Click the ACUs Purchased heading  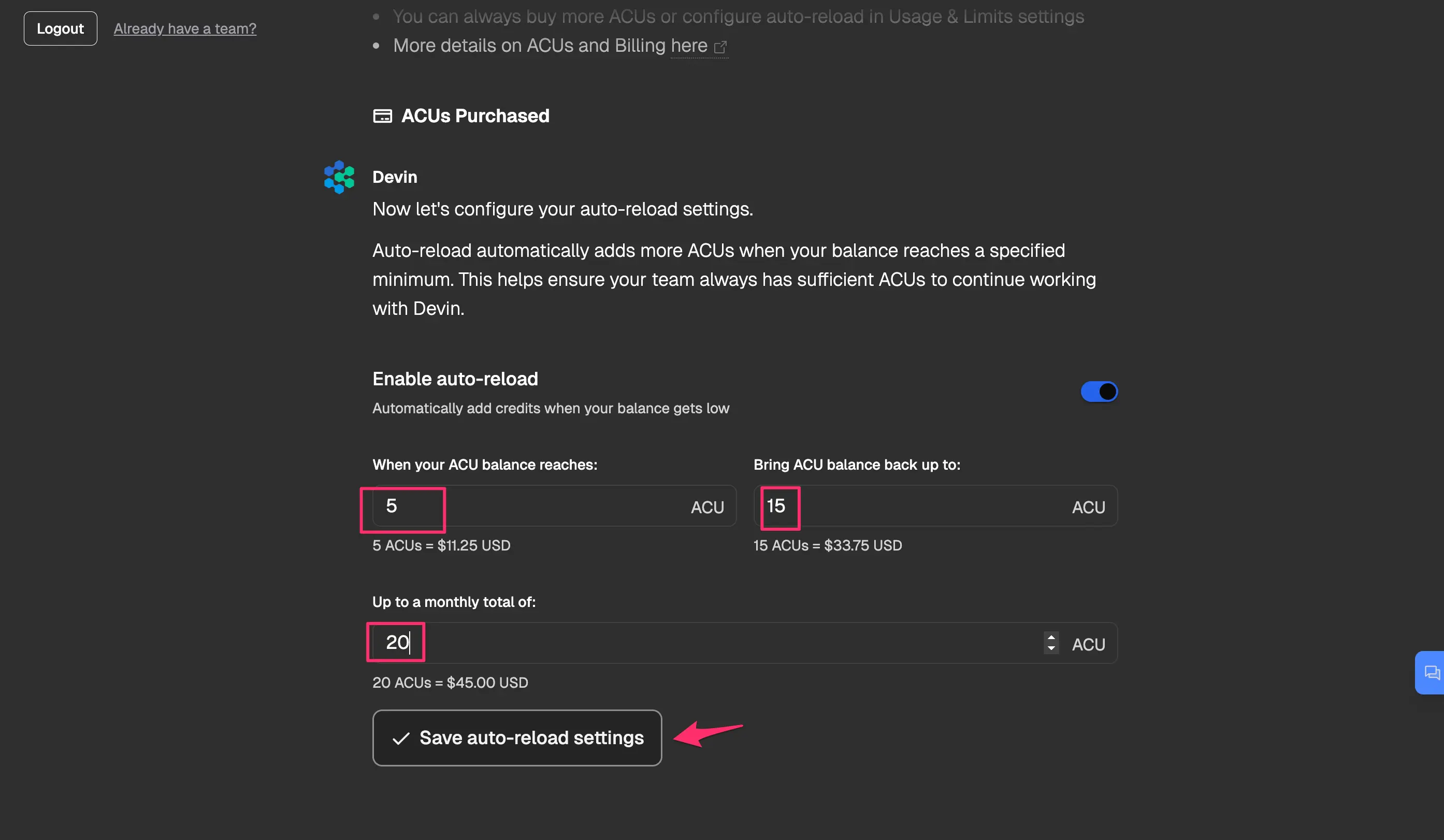pos(475,117)
